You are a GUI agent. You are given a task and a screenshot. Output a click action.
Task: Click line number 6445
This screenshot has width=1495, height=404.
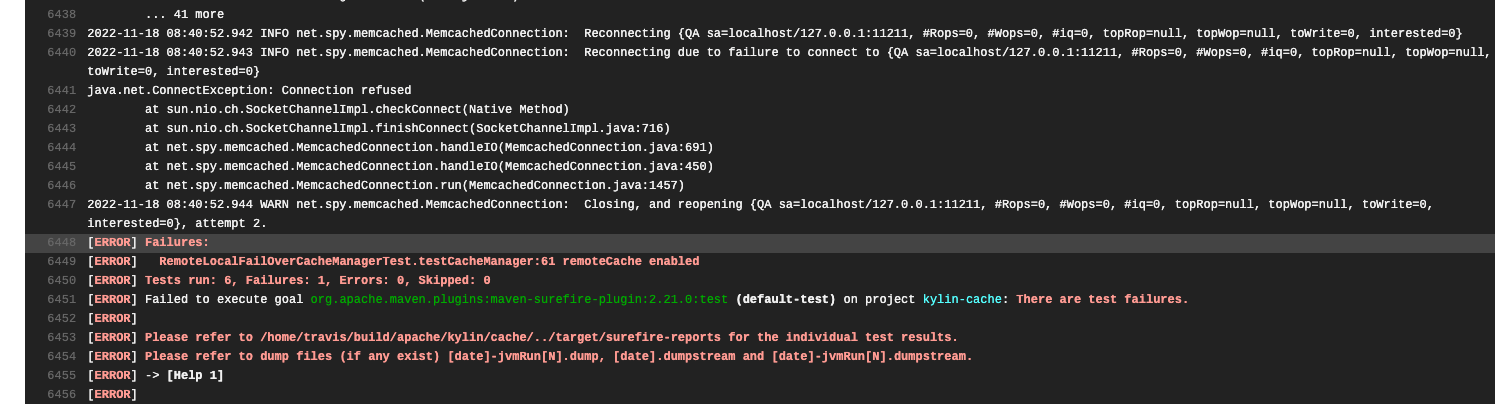click(61, 167)
